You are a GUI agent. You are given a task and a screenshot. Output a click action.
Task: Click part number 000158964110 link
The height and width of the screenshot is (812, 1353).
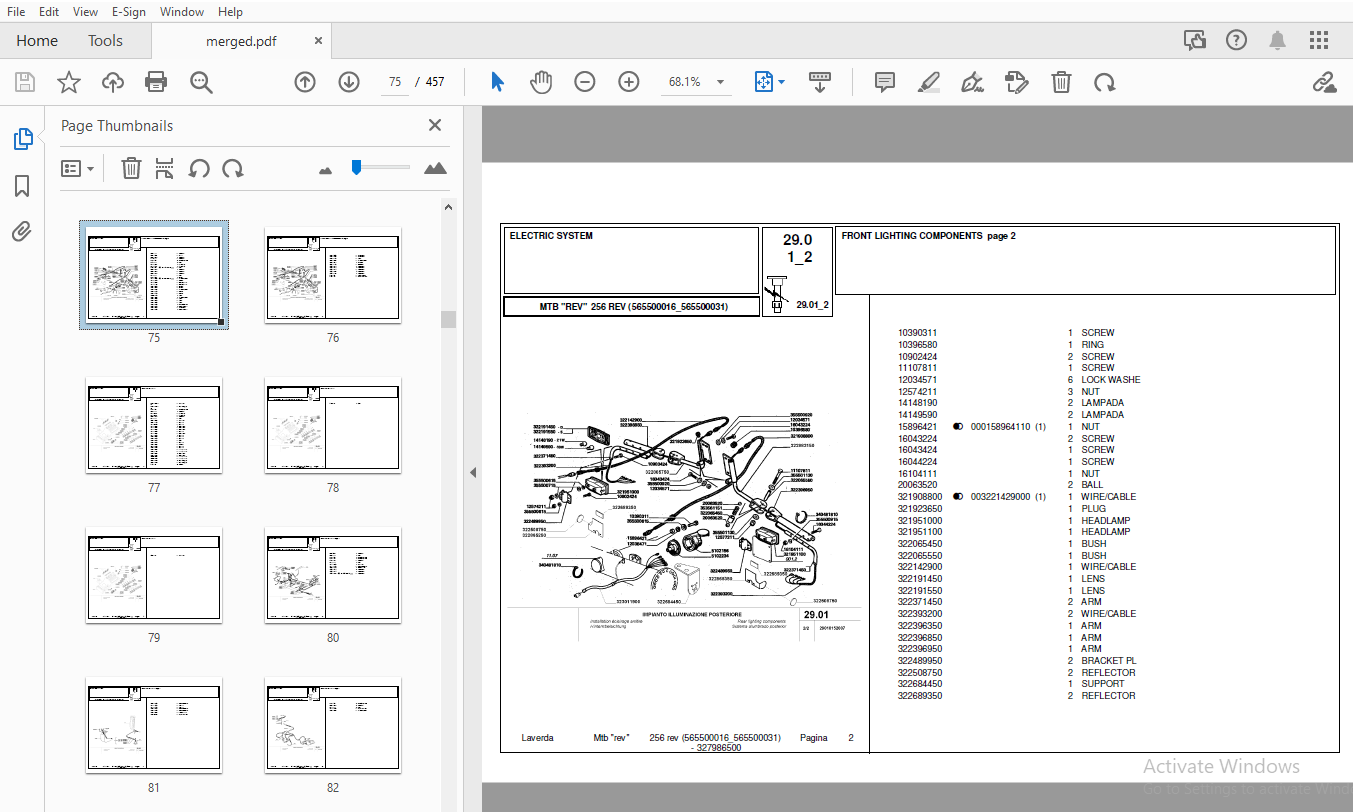(1001, 427)
